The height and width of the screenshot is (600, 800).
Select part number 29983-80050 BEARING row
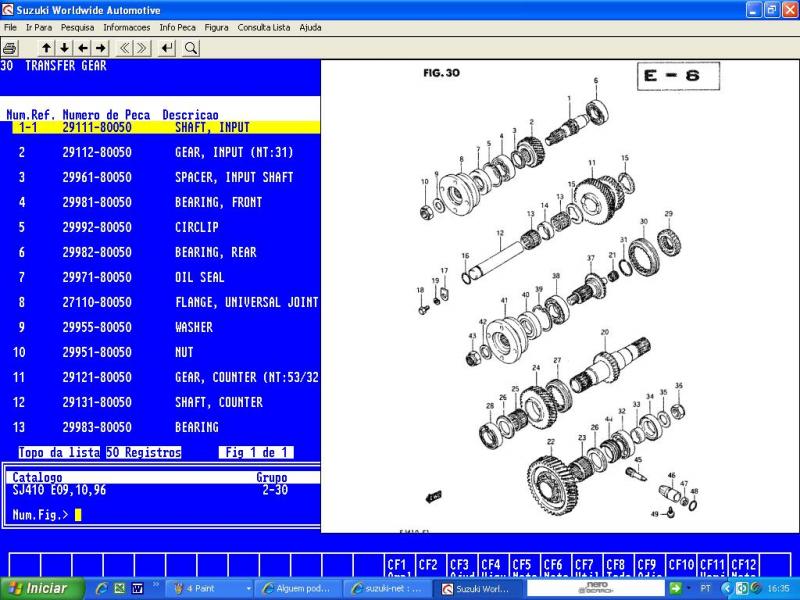click(x=160, y=427)
